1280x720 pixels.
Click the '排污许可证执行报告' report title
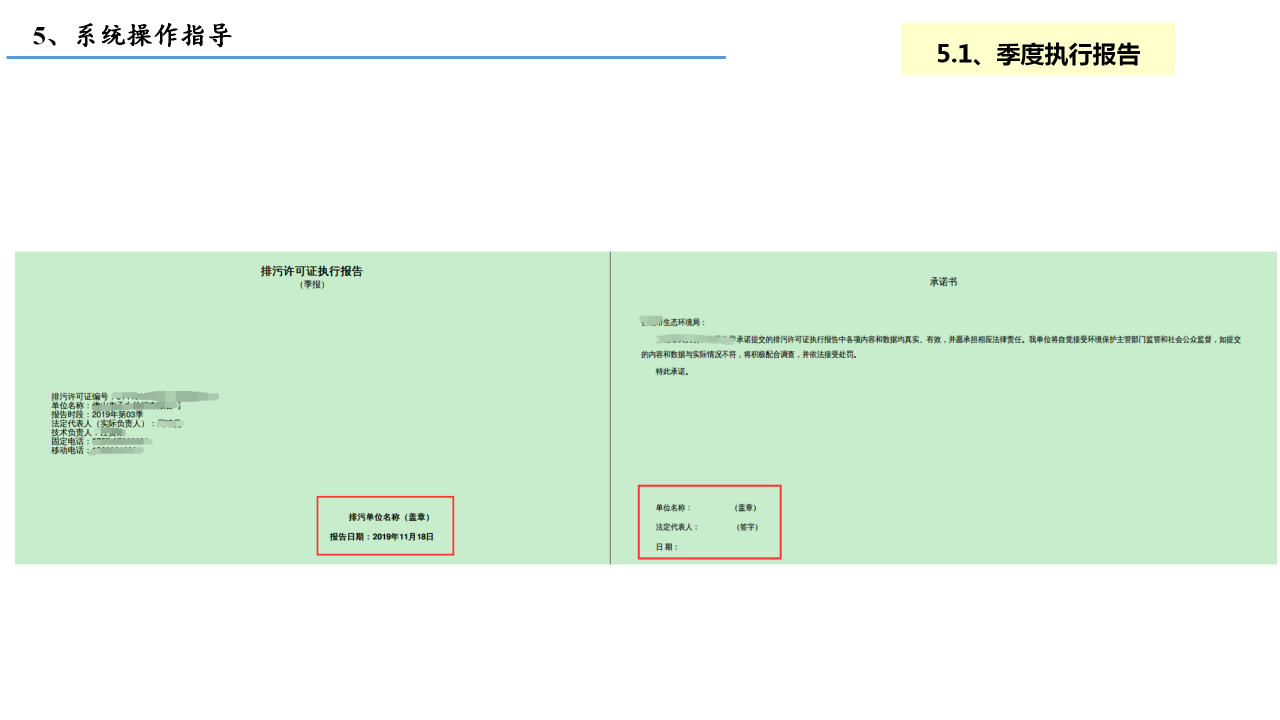click(x=311, y=271)
